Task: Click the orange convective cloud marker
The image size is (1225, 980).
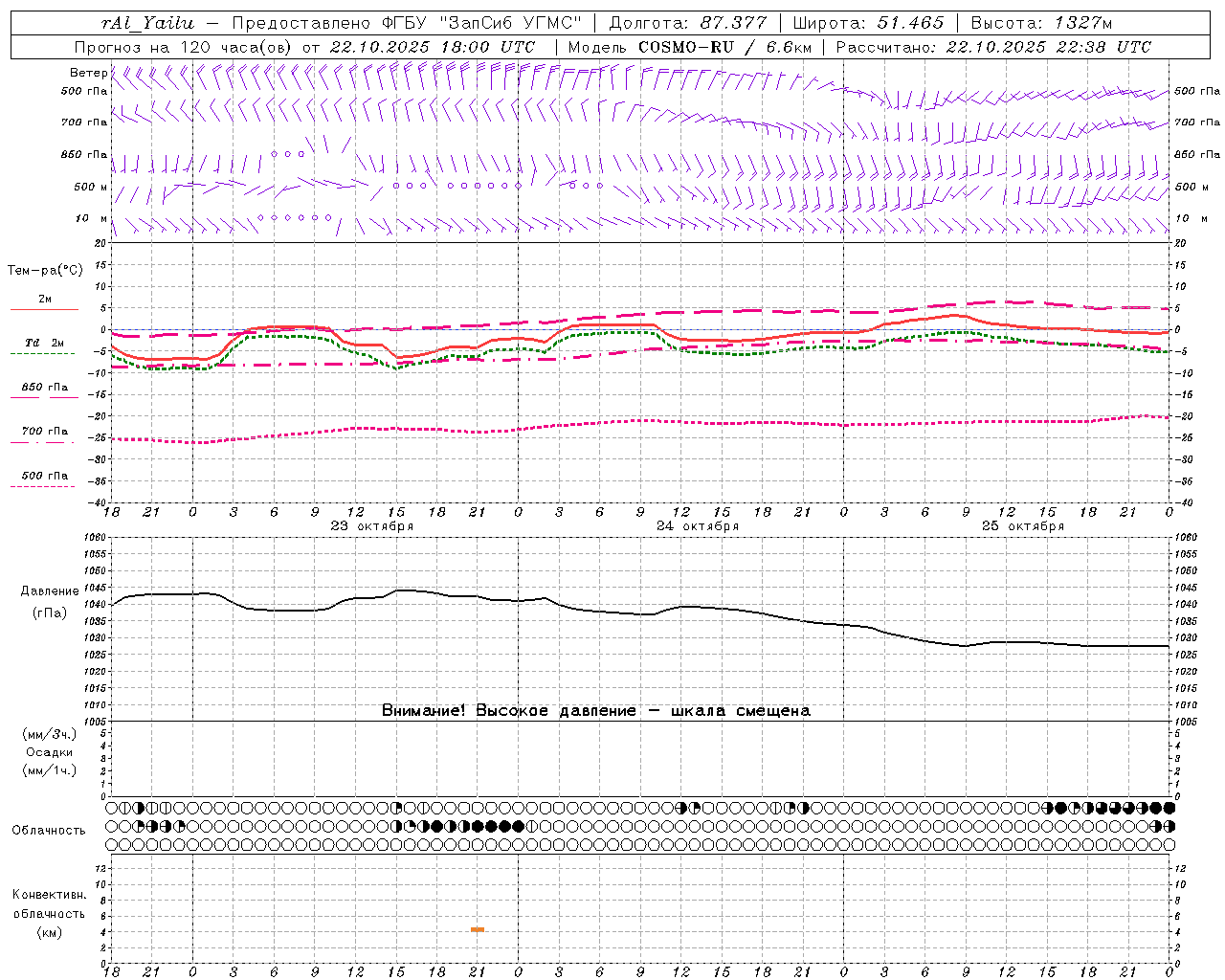Action: [478, 929]
